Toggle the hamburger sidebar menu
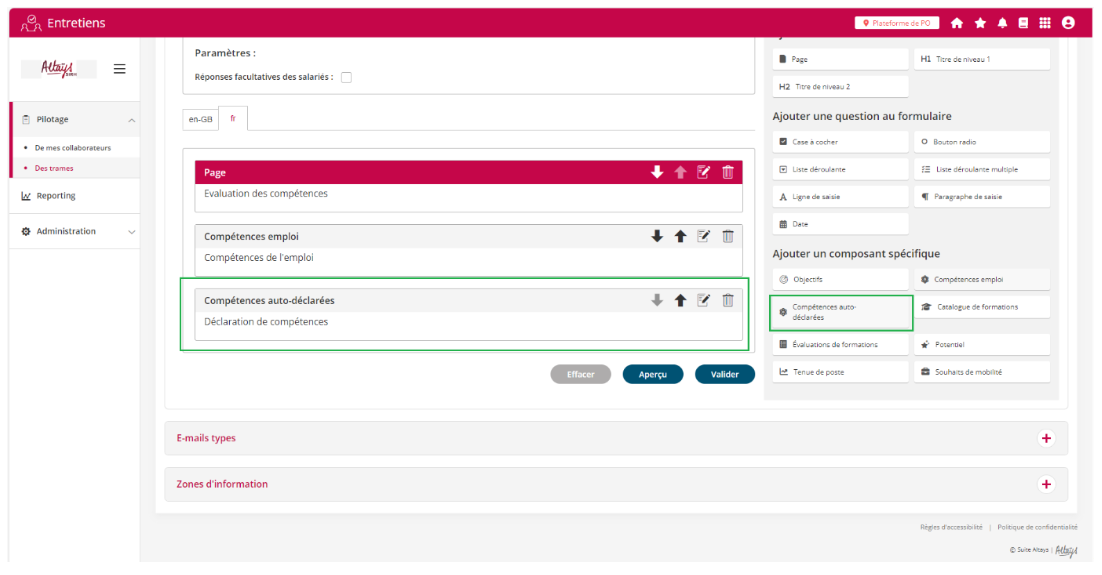 pyautogui.click(x=119, y=69)
